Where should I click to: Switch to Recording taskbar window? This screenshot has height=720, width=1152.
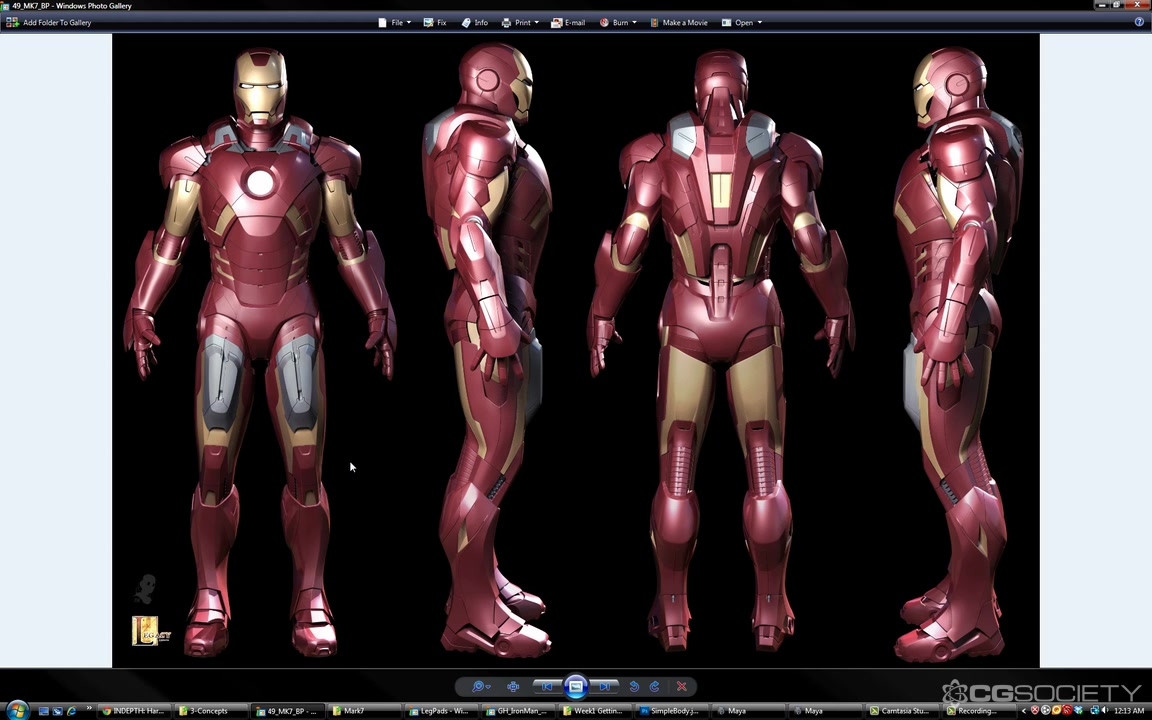coord(977,710)
